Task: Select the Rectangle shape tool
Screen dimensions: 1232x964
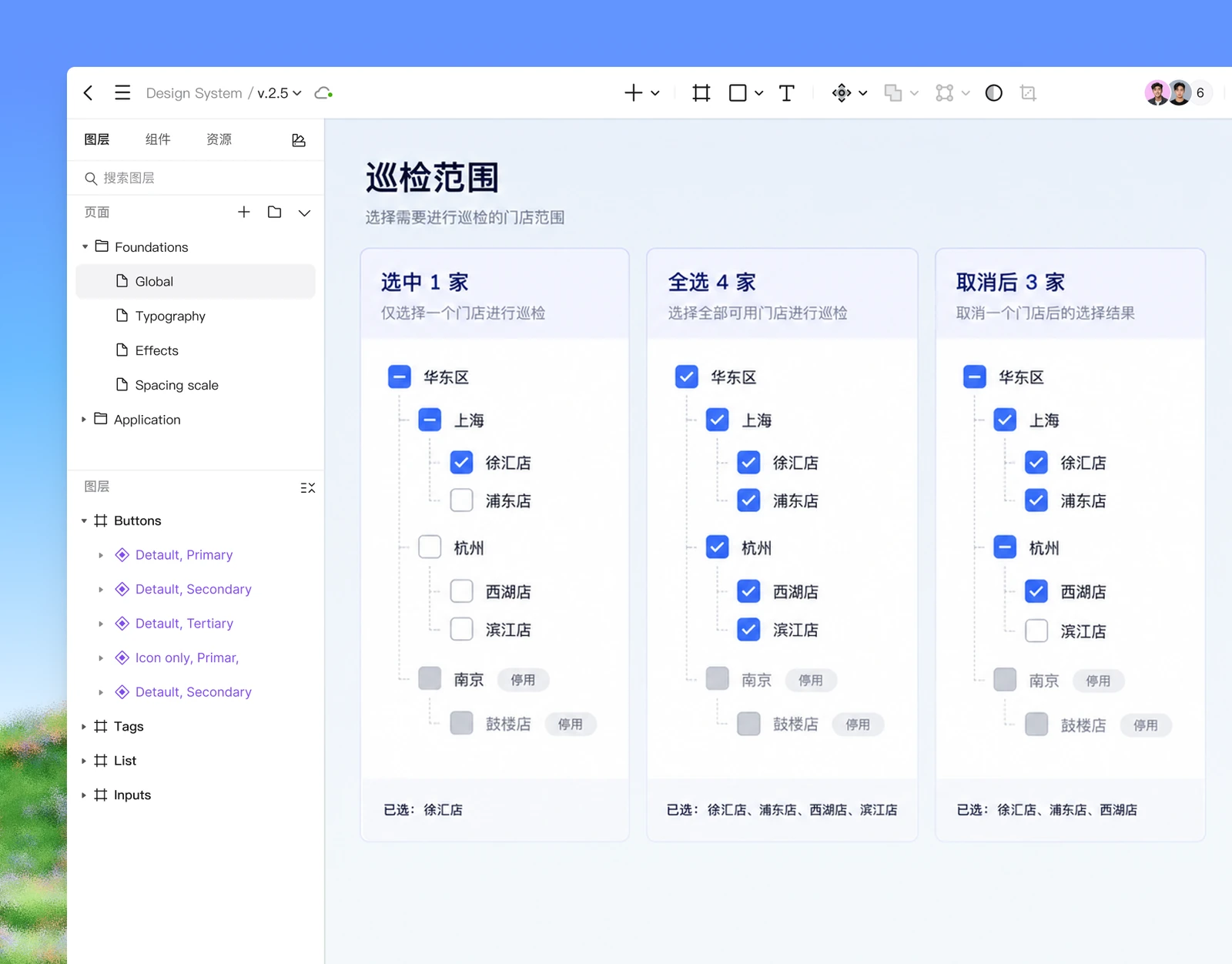Action: click(738, 93)
